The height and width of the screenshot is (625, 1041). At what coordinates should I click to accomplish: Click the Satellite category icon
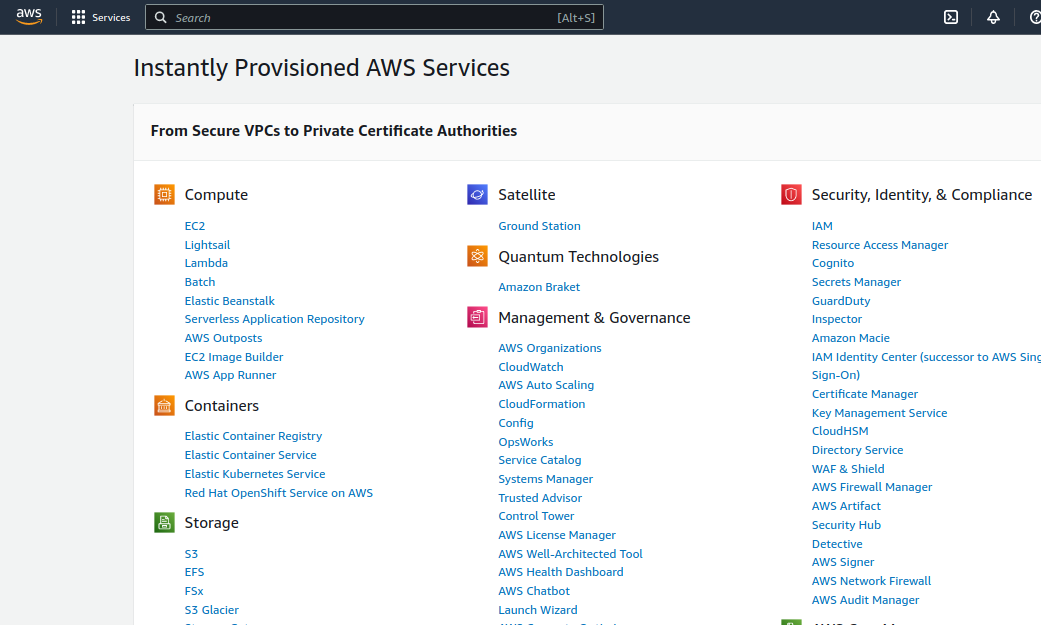(477, 195)
